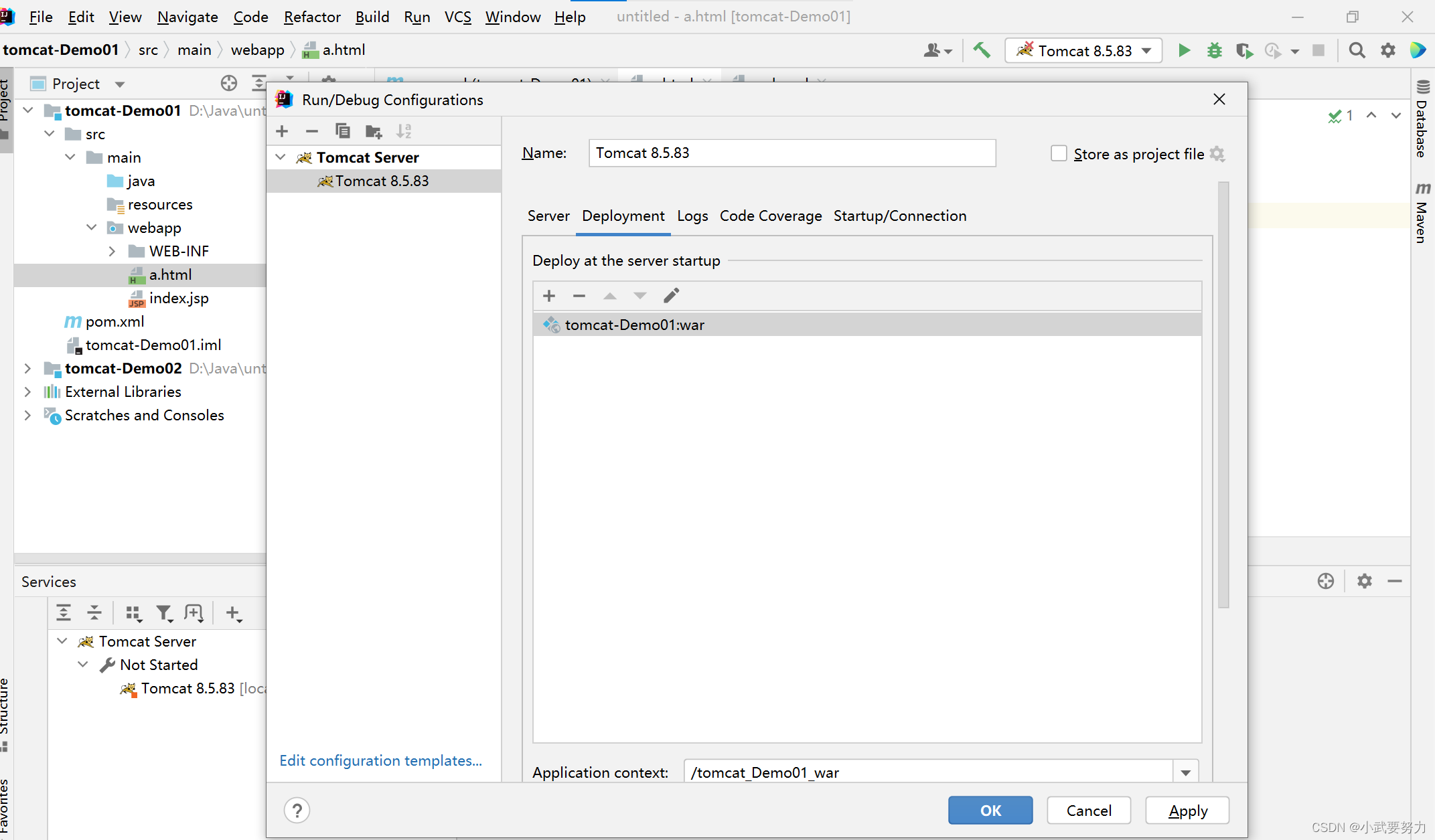Add a deployment artifact with plus icon
1435x840 pixels.
pyautogui.click(x=549, y=295)
